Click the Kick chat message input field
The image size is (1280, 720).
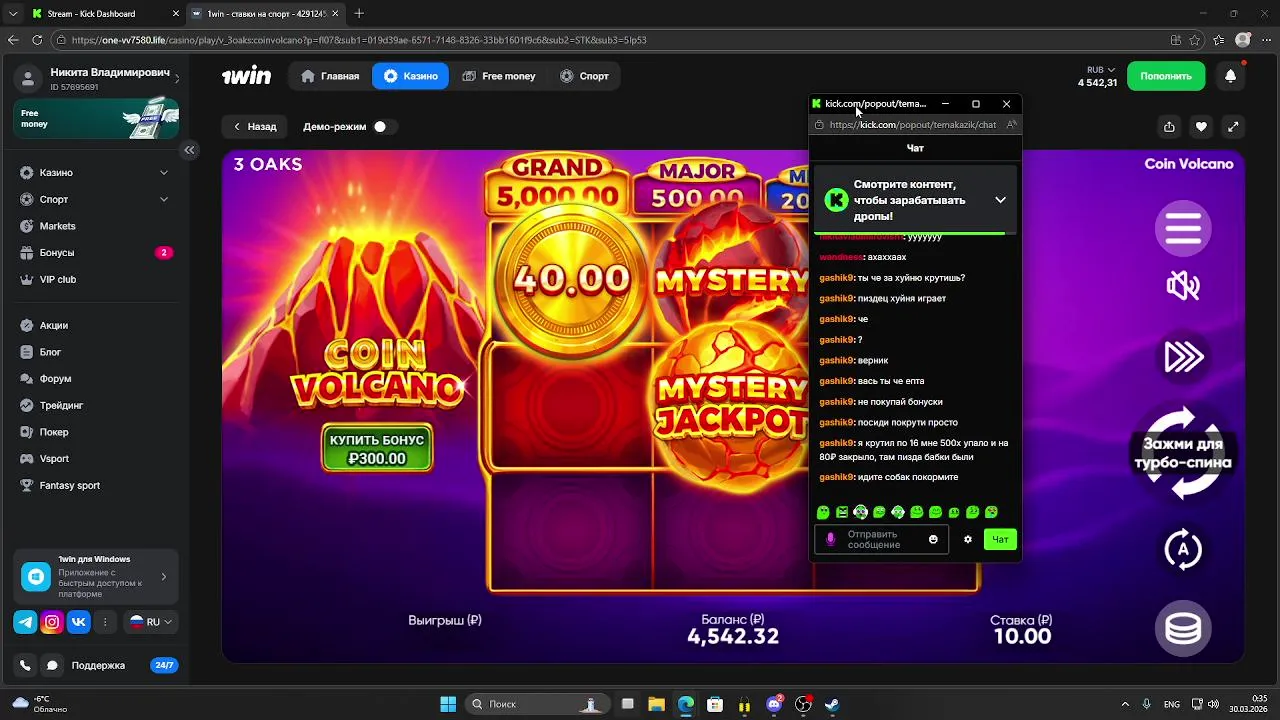[x=883, y=539]
